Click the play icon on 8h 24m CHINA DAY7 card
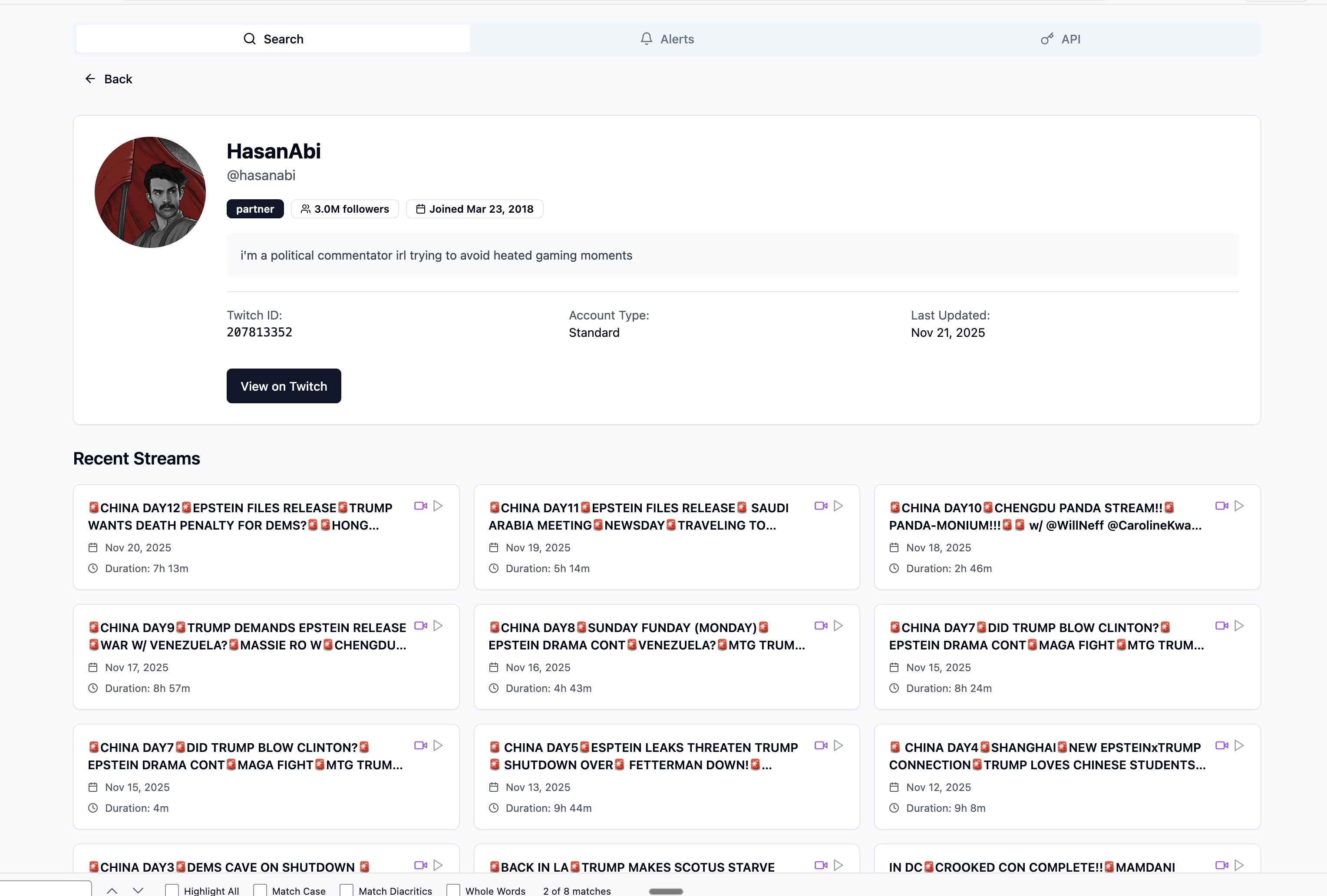1327x896 pixels. click(x=1239, y=626)
